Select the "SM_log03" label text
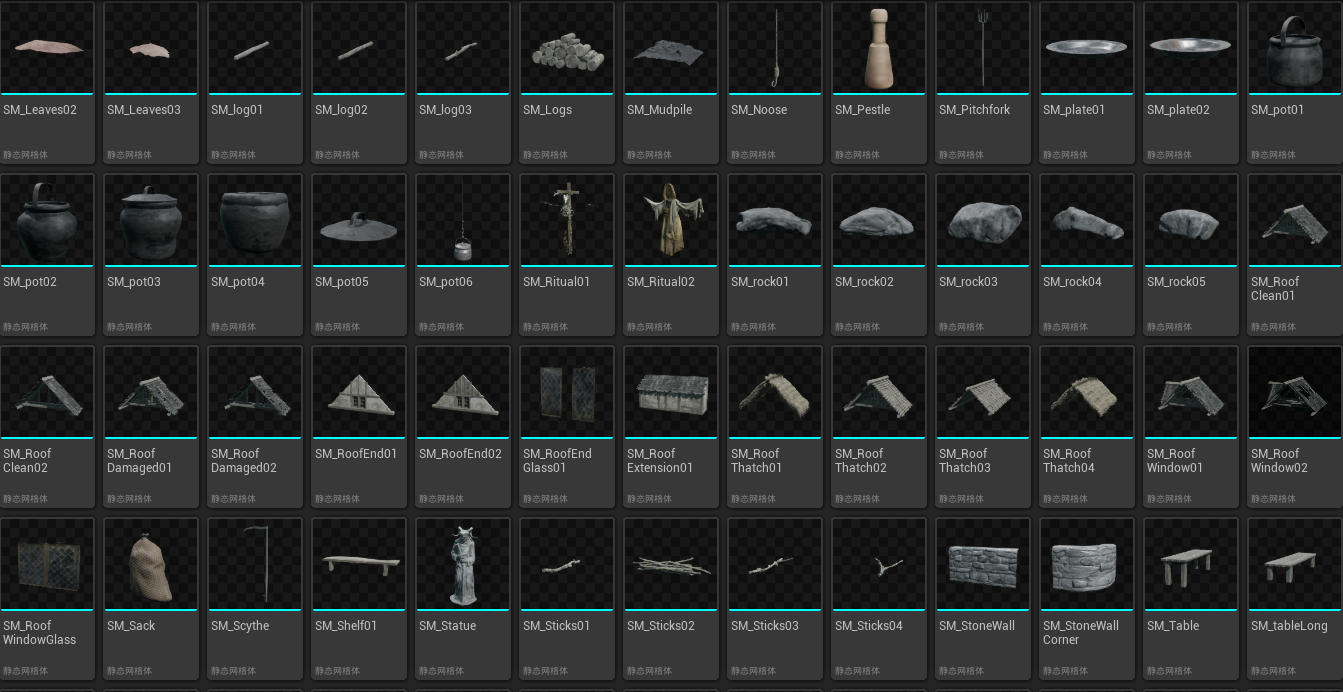1343x692 pixels. 445,110
